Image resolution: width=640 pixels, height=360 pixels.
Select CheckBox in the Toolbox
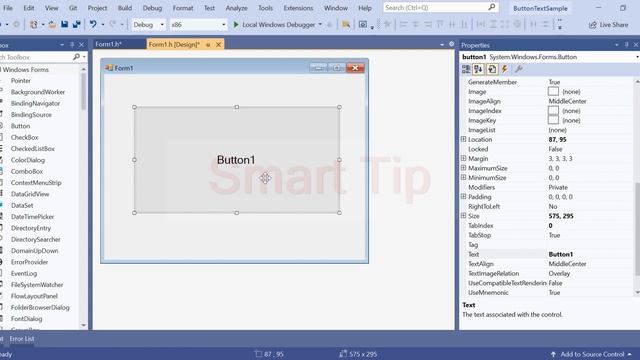tap(24, 138)
